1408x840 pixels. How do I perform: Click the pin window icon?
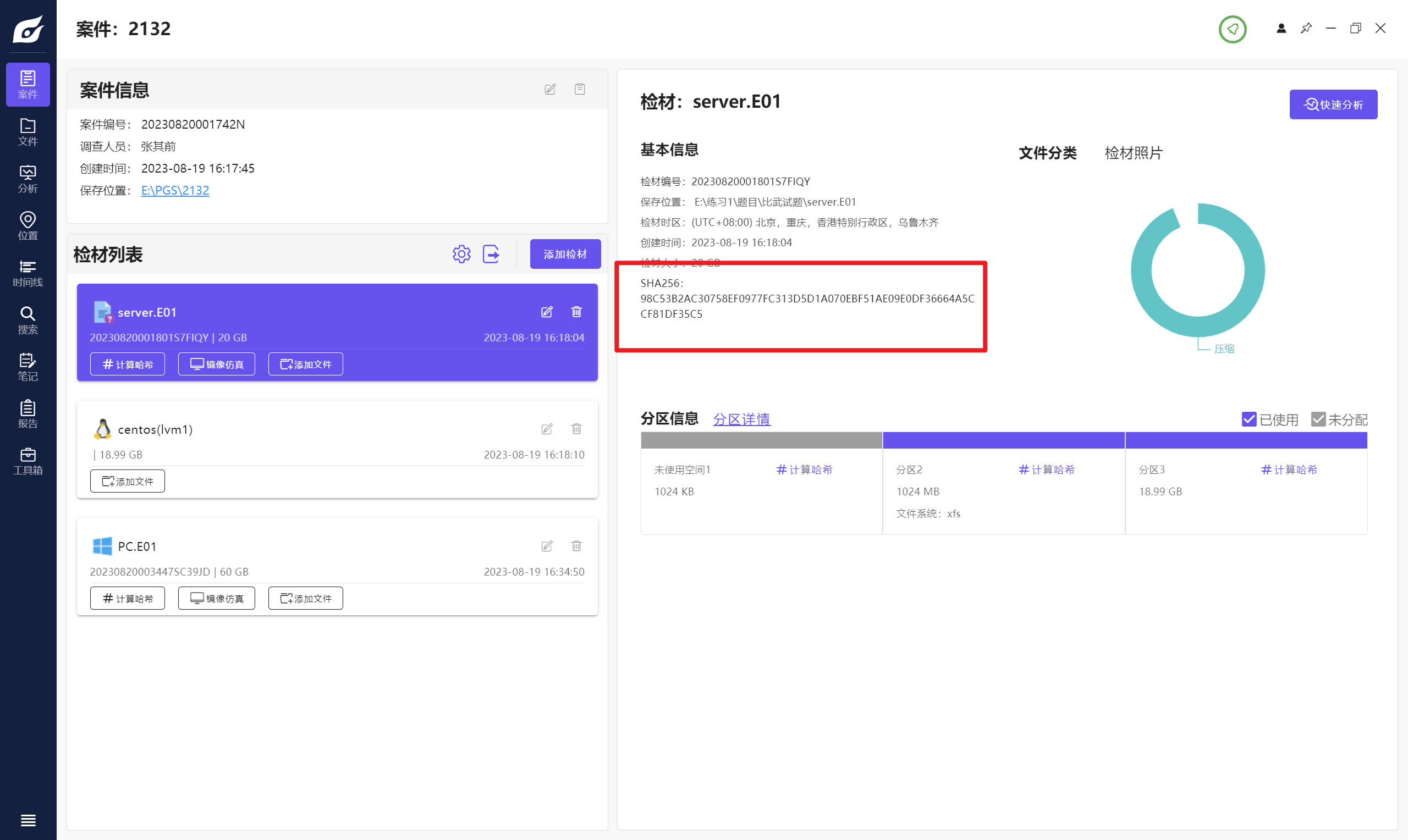point(1306,28)
